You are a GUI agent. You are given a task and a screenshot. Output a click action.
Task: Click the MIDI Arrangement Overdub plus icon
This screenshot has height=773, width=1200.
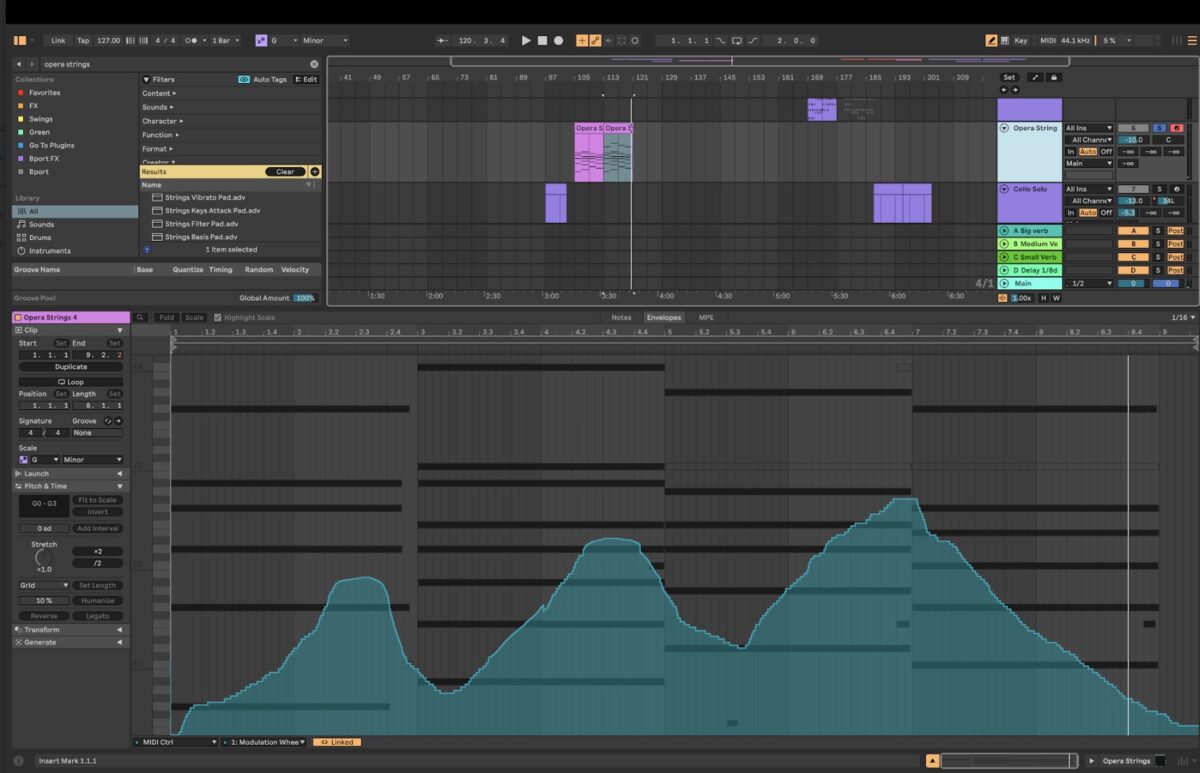point(582,41)
